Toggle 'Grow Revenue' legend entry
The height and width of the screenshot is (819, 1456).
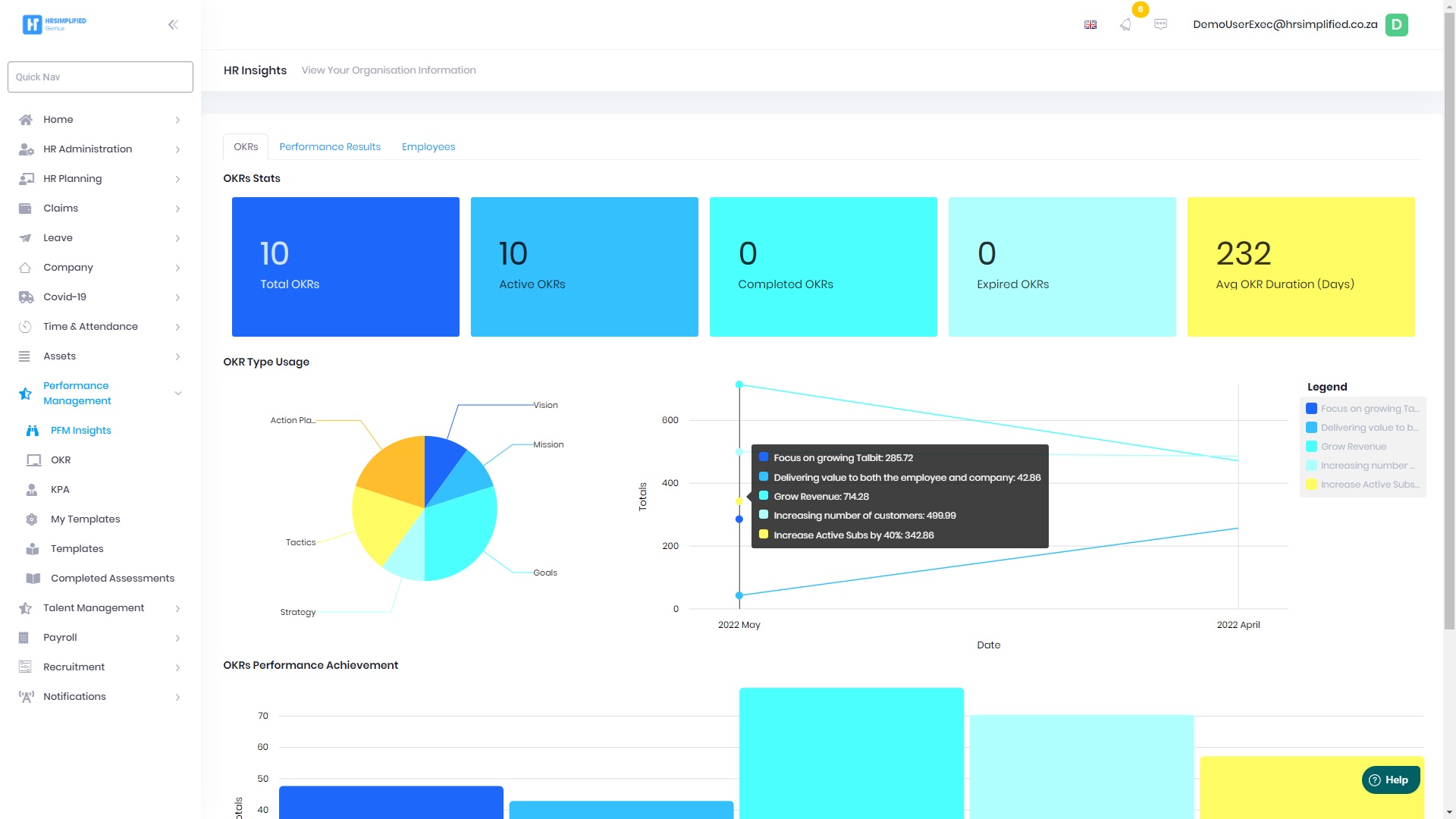pos(1347,446)
